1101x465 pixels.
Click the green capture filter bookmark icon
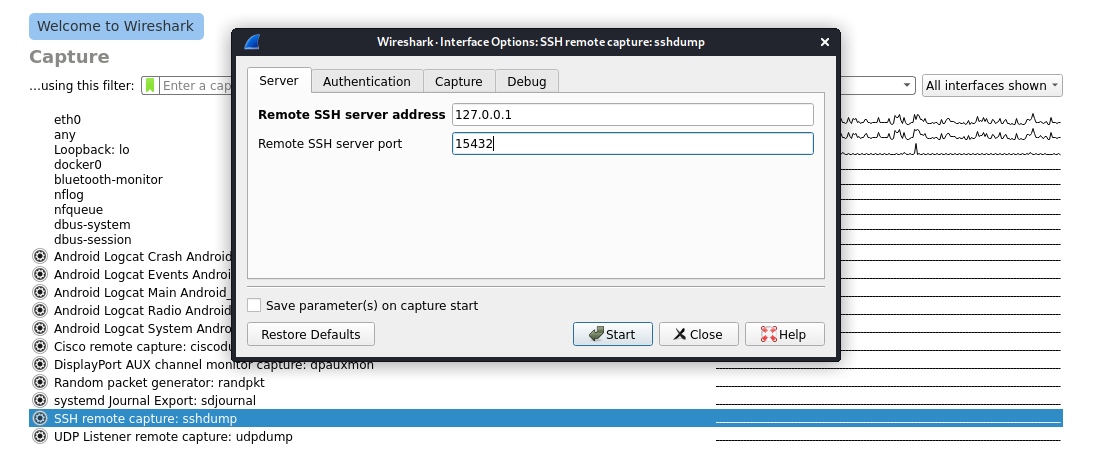(x=150, y=86)
